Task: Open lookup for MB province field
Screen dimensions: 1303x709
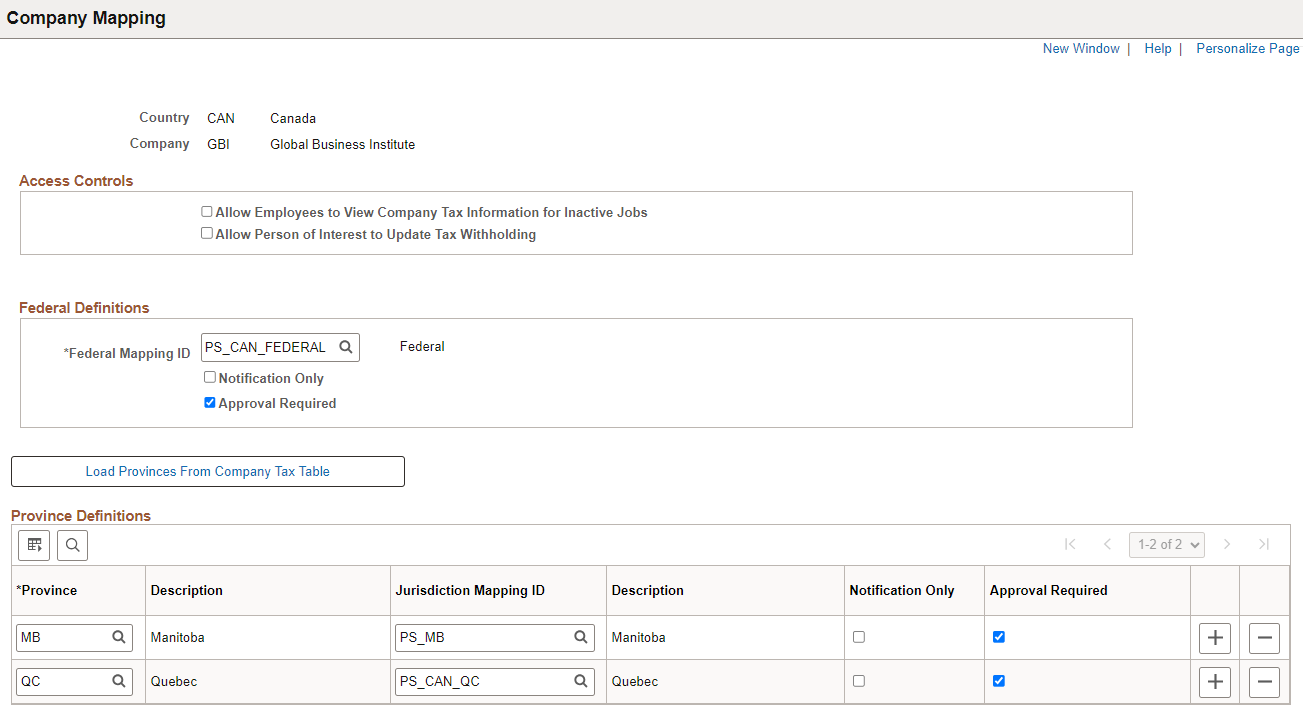Action: click(118, 637)
